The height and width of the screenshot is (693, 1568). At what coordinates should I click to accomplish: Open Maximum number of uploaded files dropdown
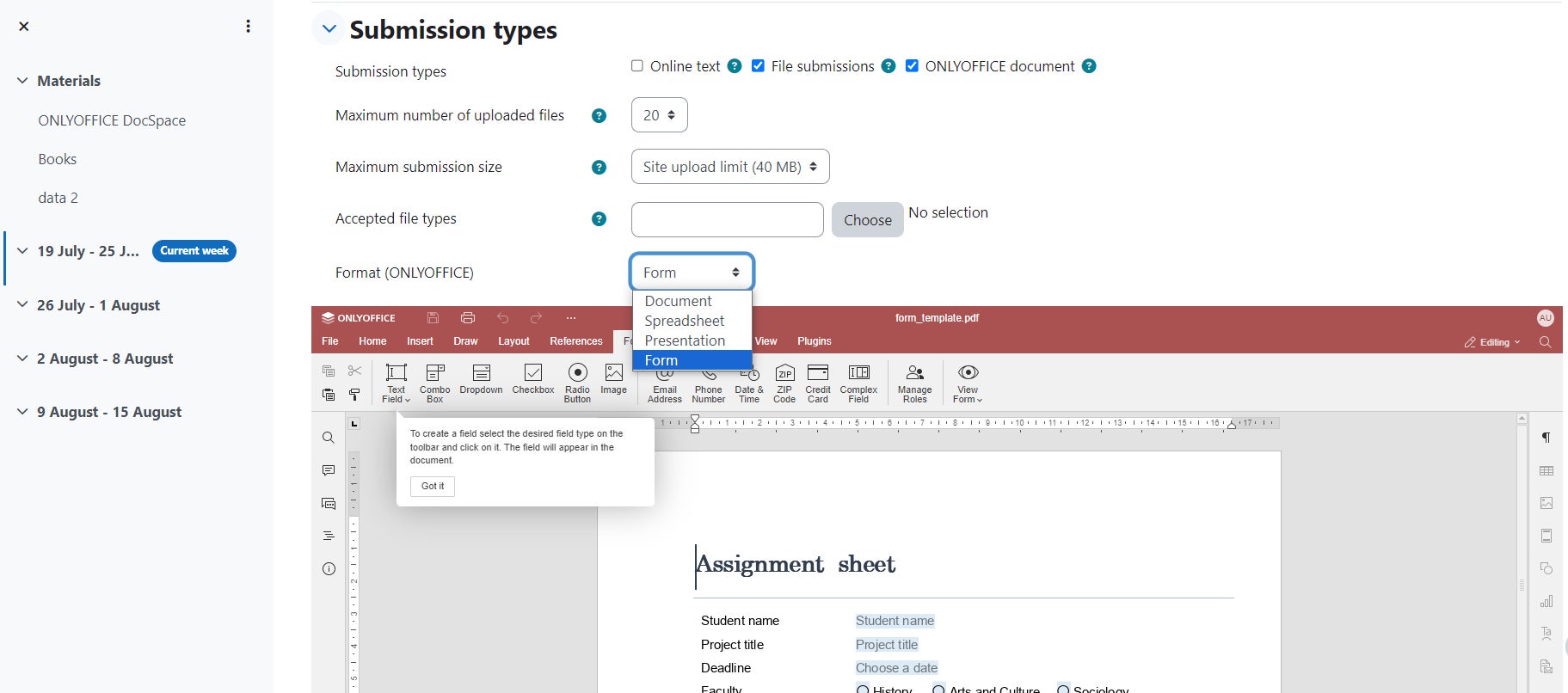(x=660, y=115)
